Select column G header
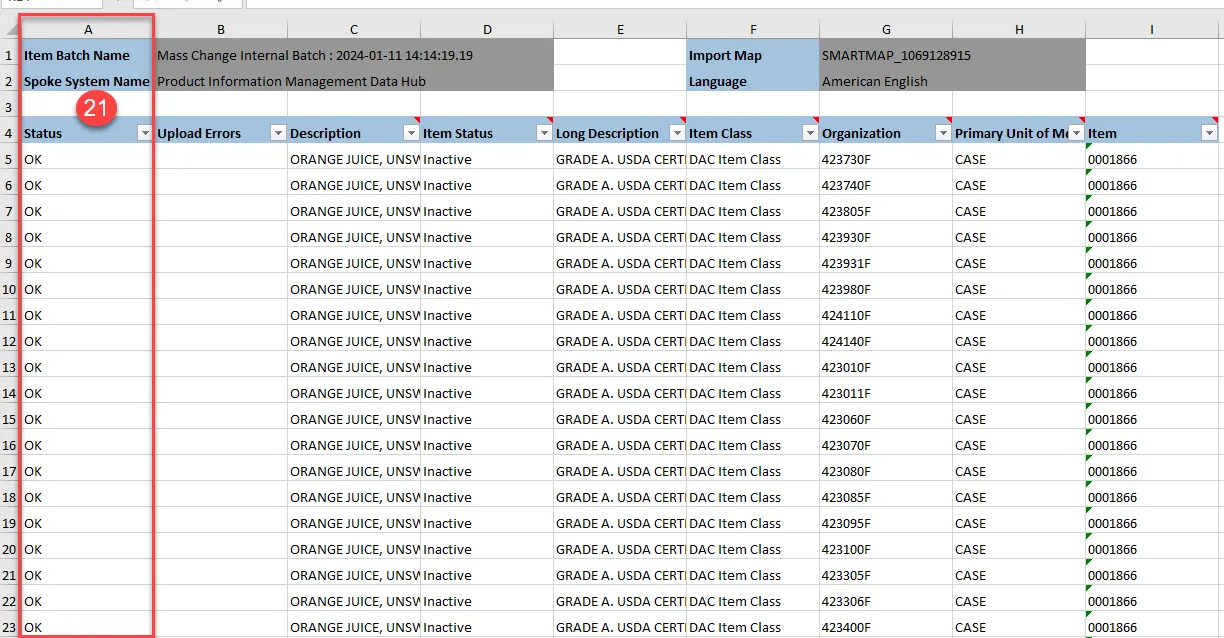This screenshot has width=1224, height=638. [885, 30]
